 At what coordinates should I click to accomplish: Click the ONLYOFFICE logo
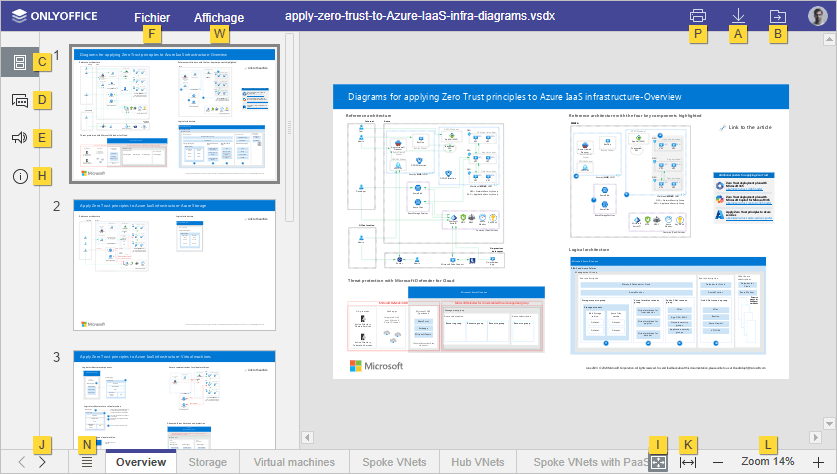click(x=55, y=16)
